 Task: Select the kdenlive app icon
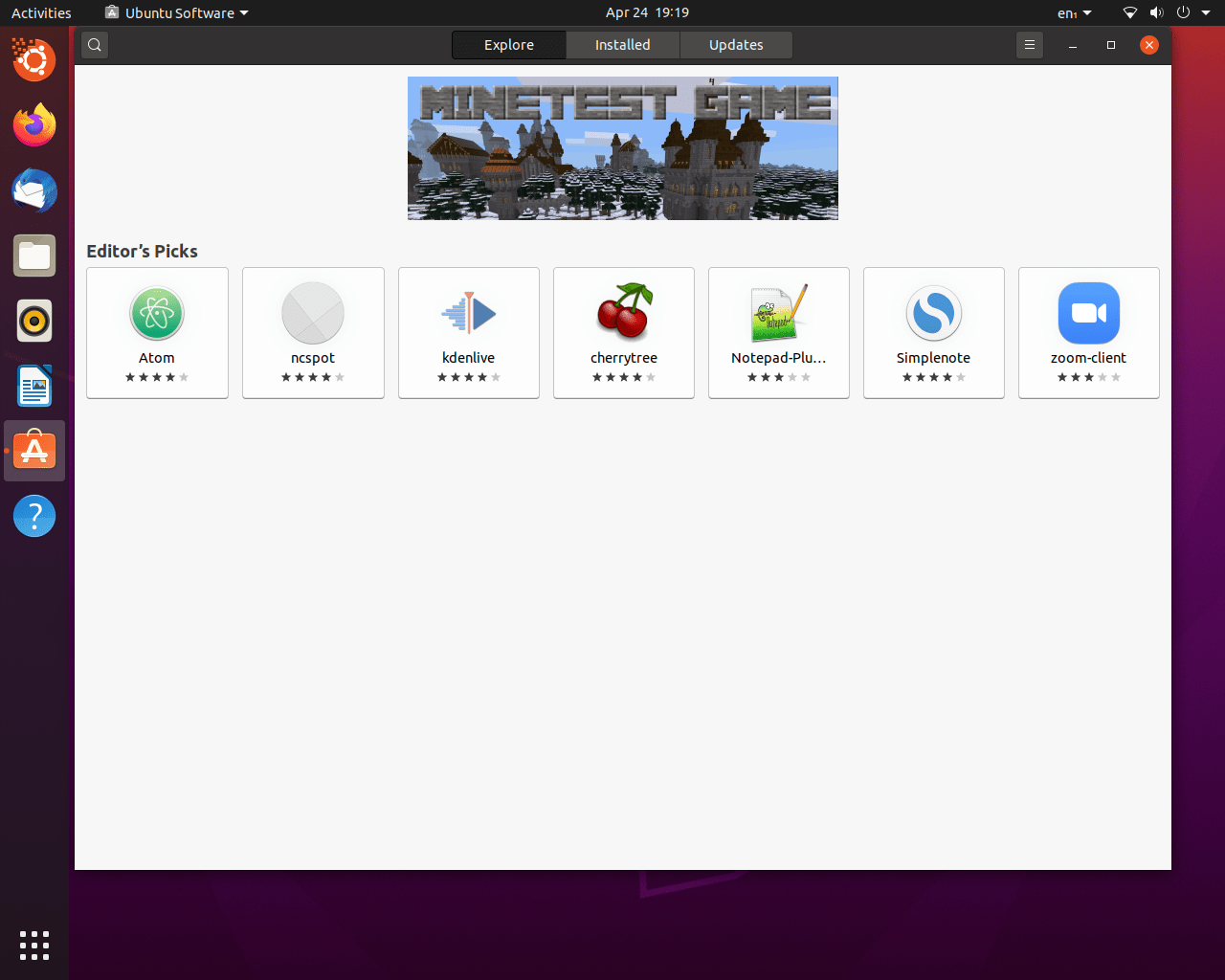click(469, 313)
